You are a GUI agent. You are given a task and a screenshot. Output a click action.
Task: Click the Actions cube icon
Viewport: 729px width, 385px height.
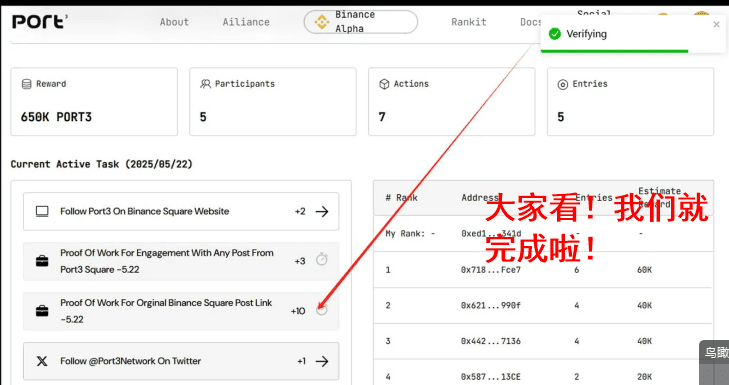tap(384, 84)
